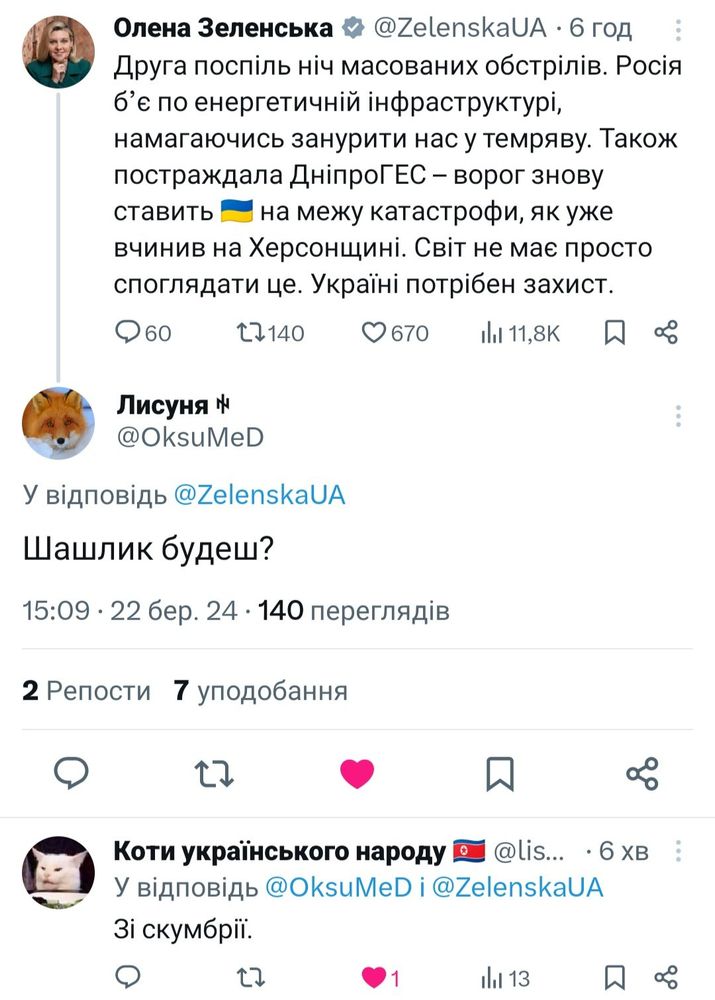Open overflow menu on Zelenska's tweet
Viewport: 715px width, 1000px height.
[679, 28]
